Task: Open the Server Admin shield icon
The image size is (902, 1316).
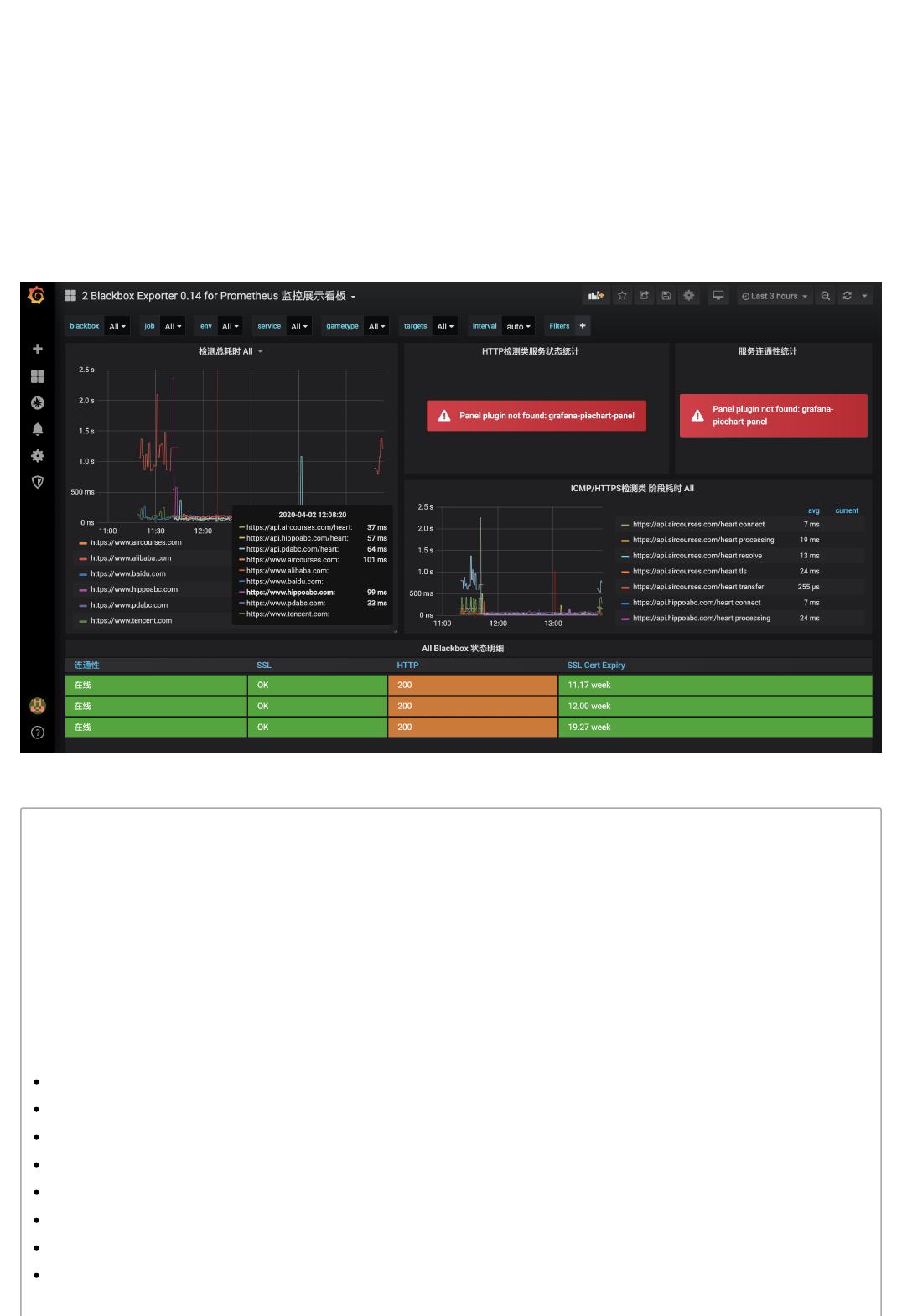Action: click(37, 482)
